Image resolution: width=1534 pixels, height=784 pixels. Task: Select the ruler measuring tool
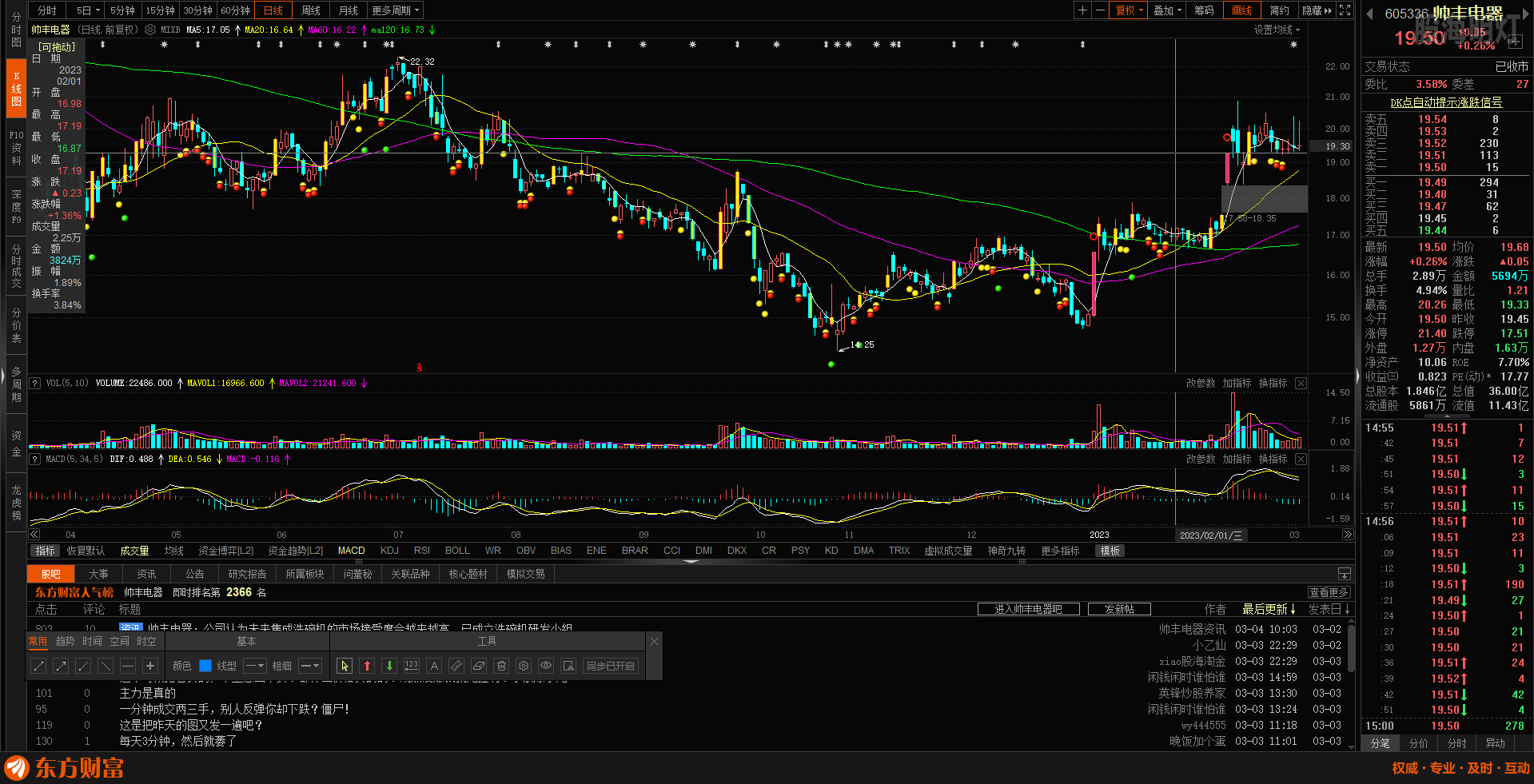coord(456,666)
